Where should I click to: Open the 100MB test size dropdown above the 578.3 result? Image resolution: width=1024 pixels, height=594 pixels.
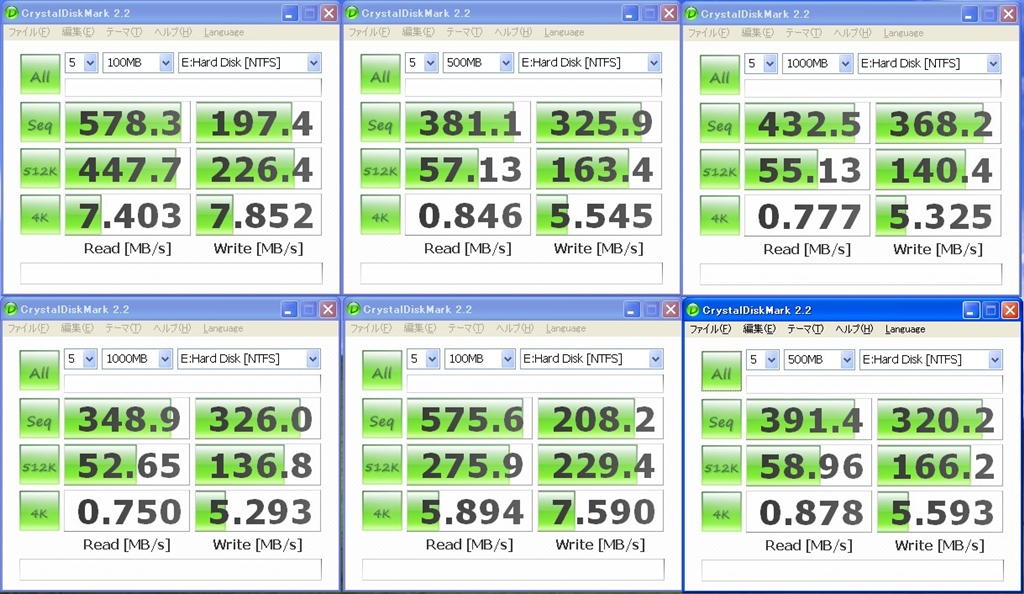137,63
